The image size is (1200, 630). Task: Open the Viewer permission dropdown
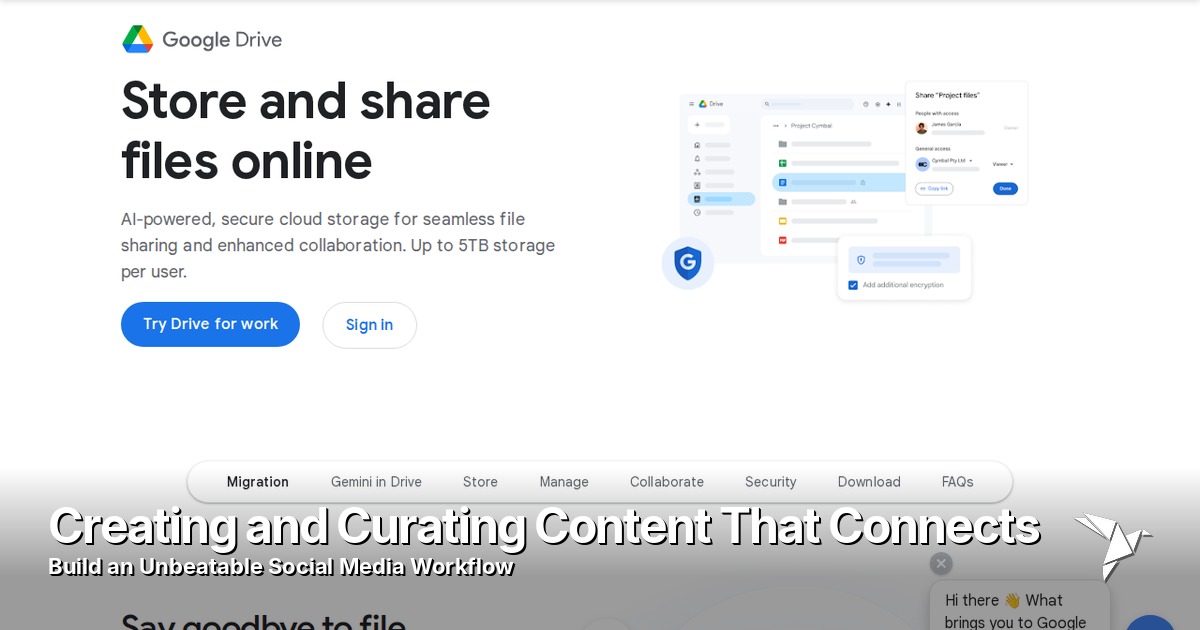point(1002,164)
